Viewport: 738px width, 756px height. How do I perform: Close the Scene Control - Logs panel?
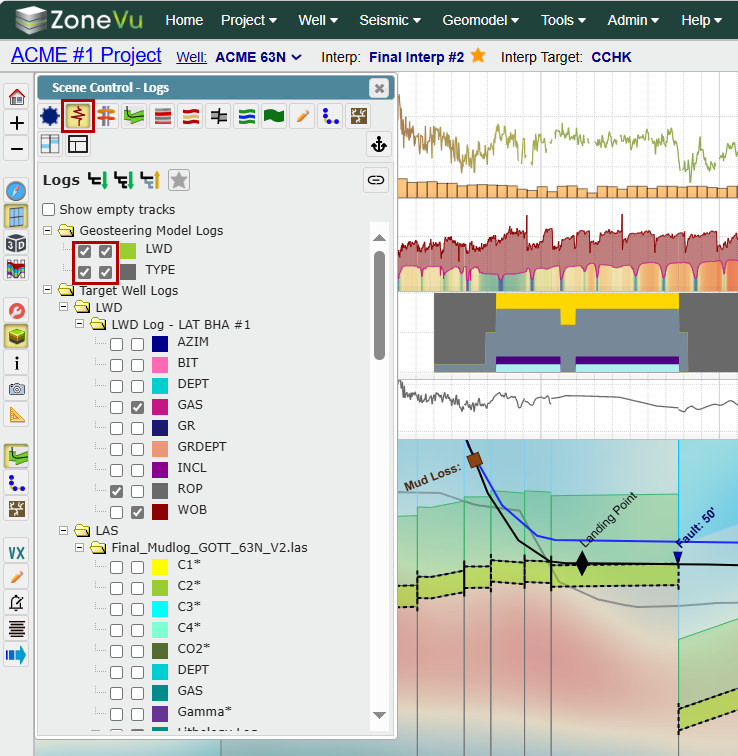[379, 88]
